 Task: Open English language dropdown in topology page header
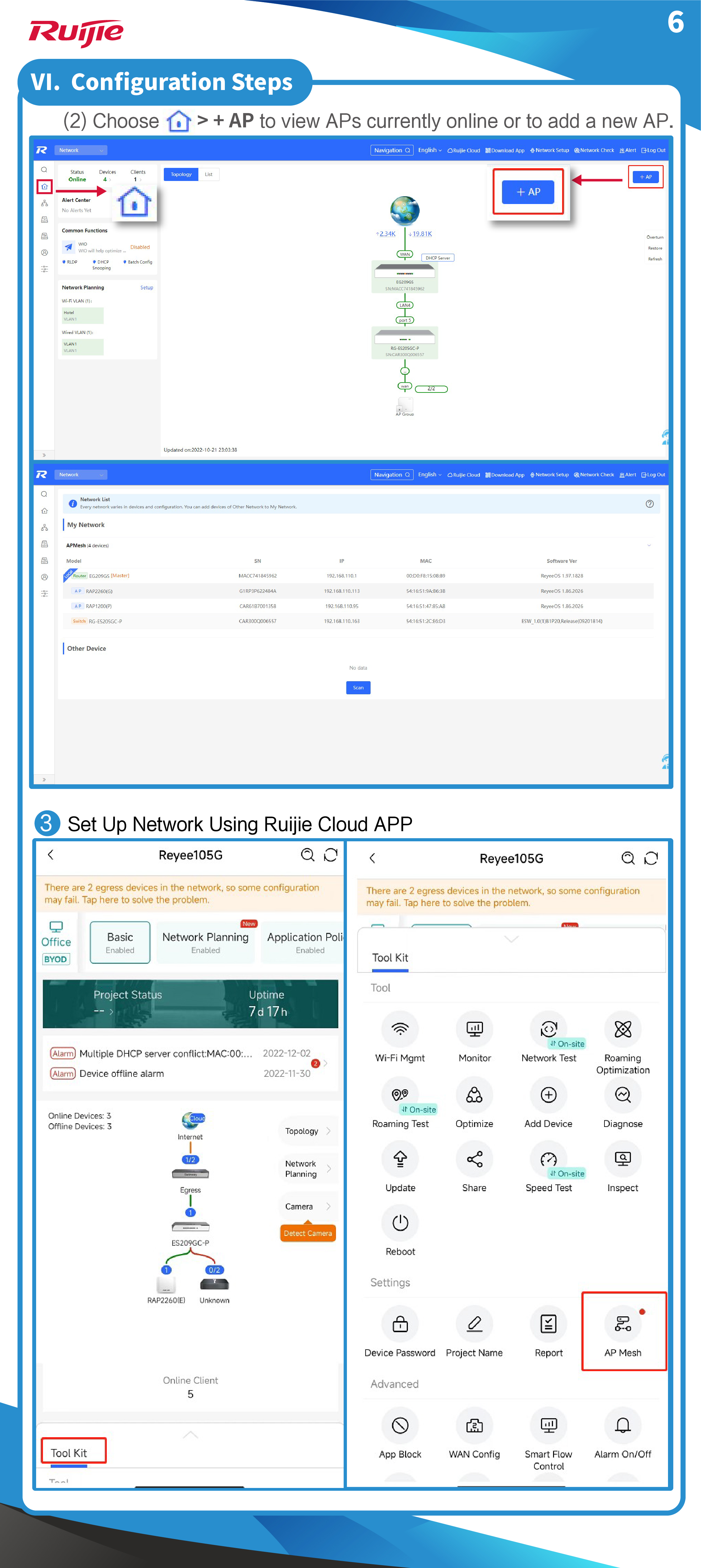click(430, 150)
